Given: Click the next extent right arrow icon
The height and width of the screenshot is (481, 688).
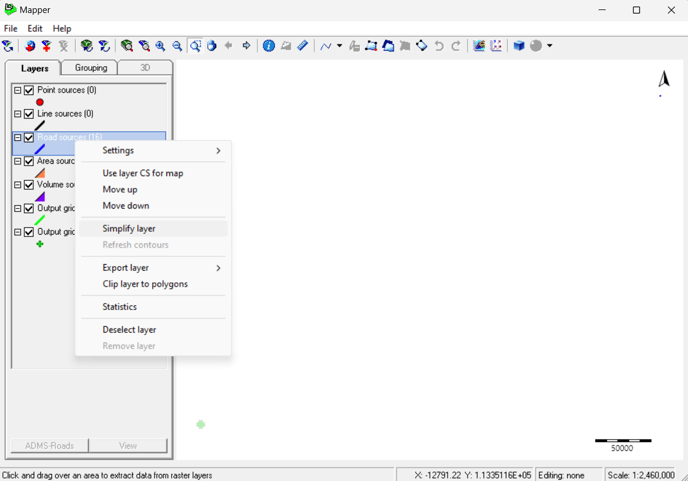Looking at the screenshot, I should coord(247,46).
